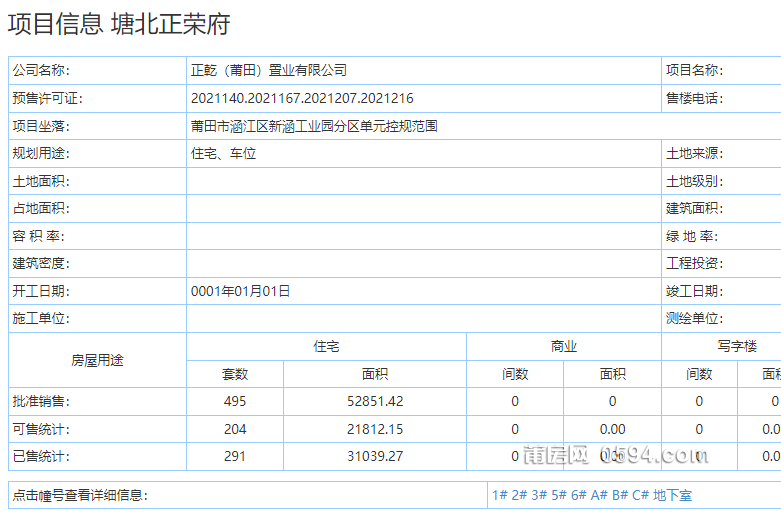
Task: Click the 测绘单位 label
Action: (x=694, y=318)
